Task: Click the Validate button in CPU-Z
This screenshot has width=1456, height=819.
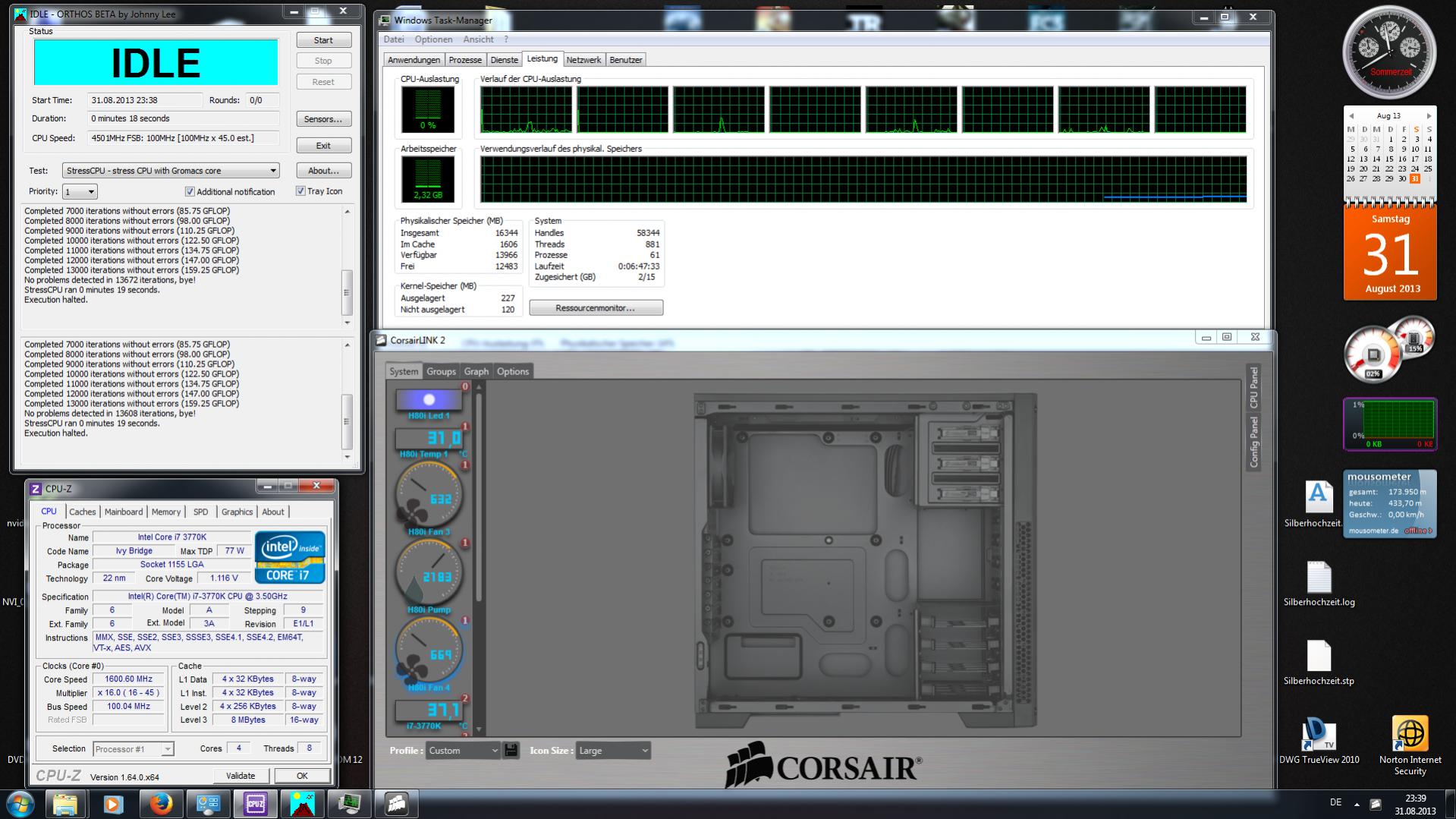Action: 241,776
